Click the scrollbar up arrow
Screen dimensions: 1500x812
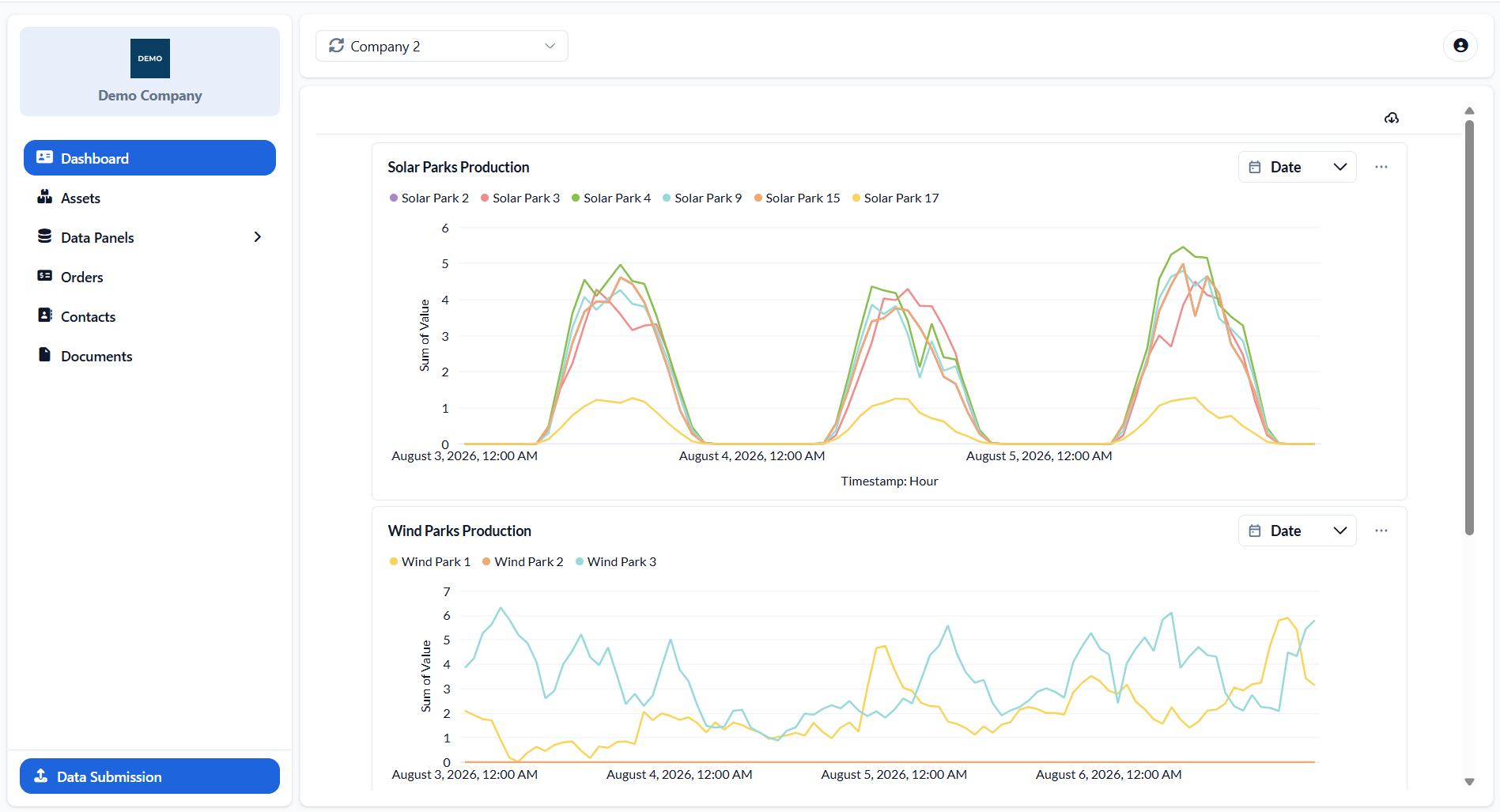[1469, 111]
